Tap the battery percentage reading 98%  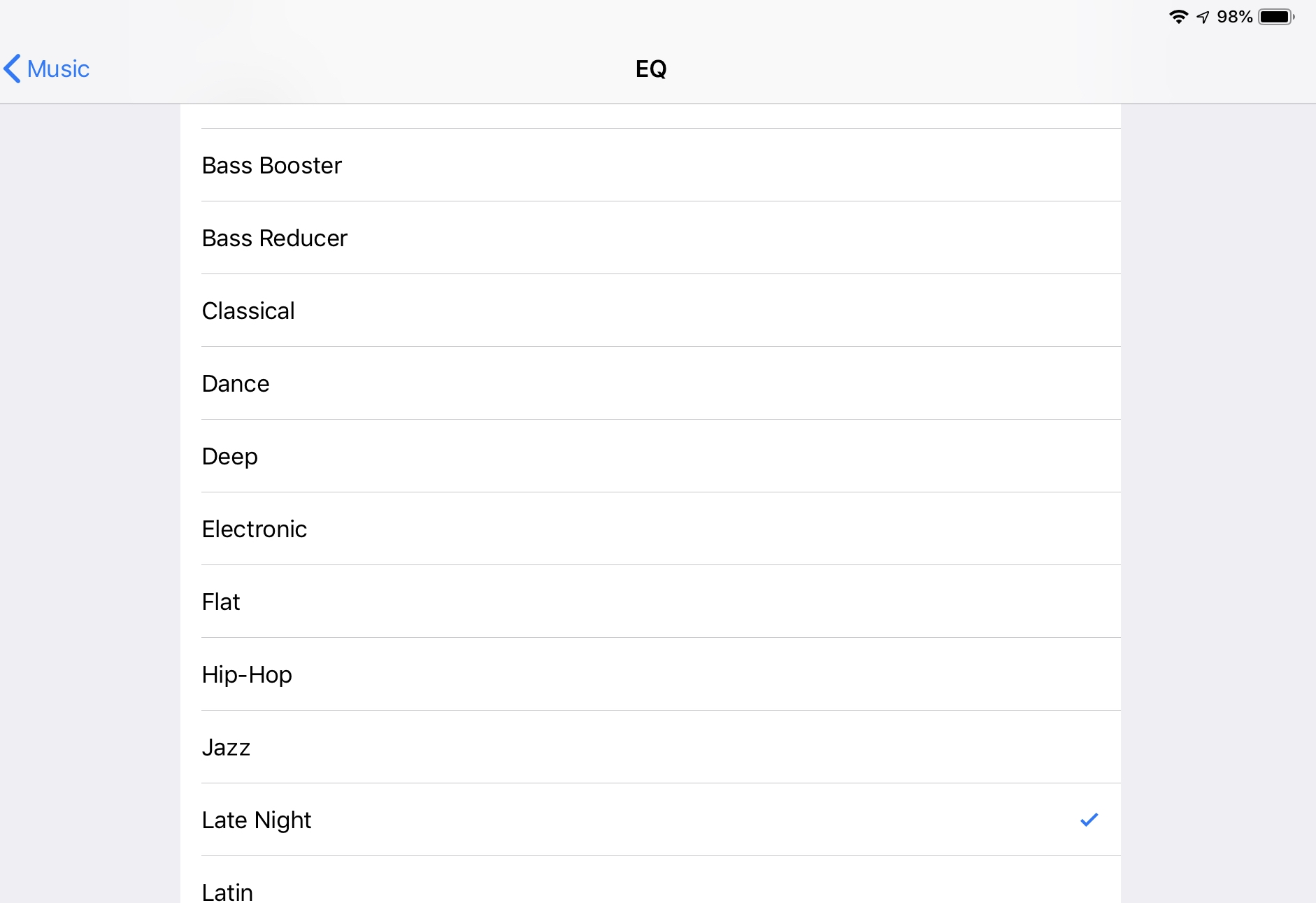click(1234, 16)
